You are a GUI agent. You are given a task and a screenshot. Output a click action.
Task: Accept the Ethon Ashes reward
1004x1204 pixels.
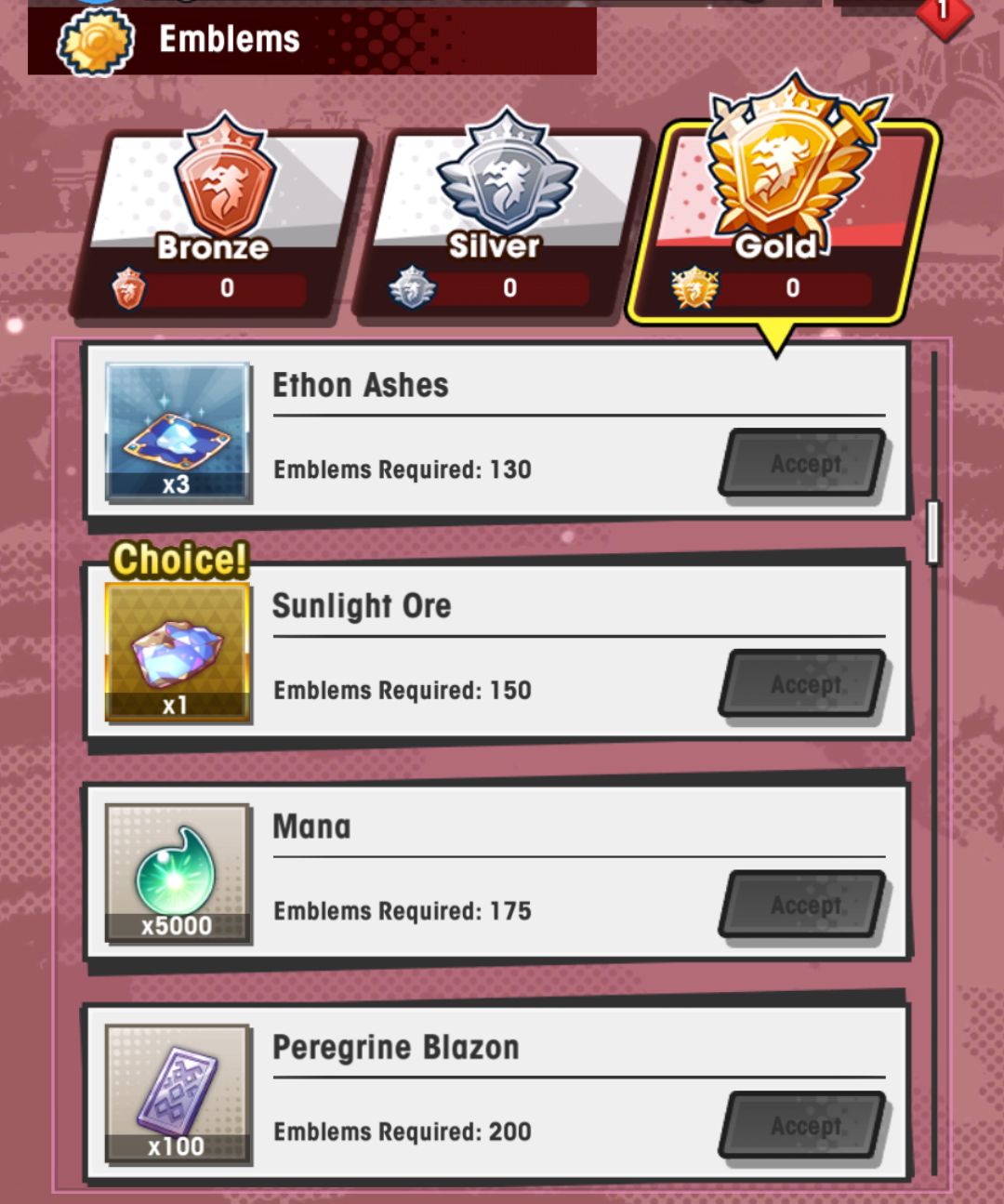click(804, 463)
